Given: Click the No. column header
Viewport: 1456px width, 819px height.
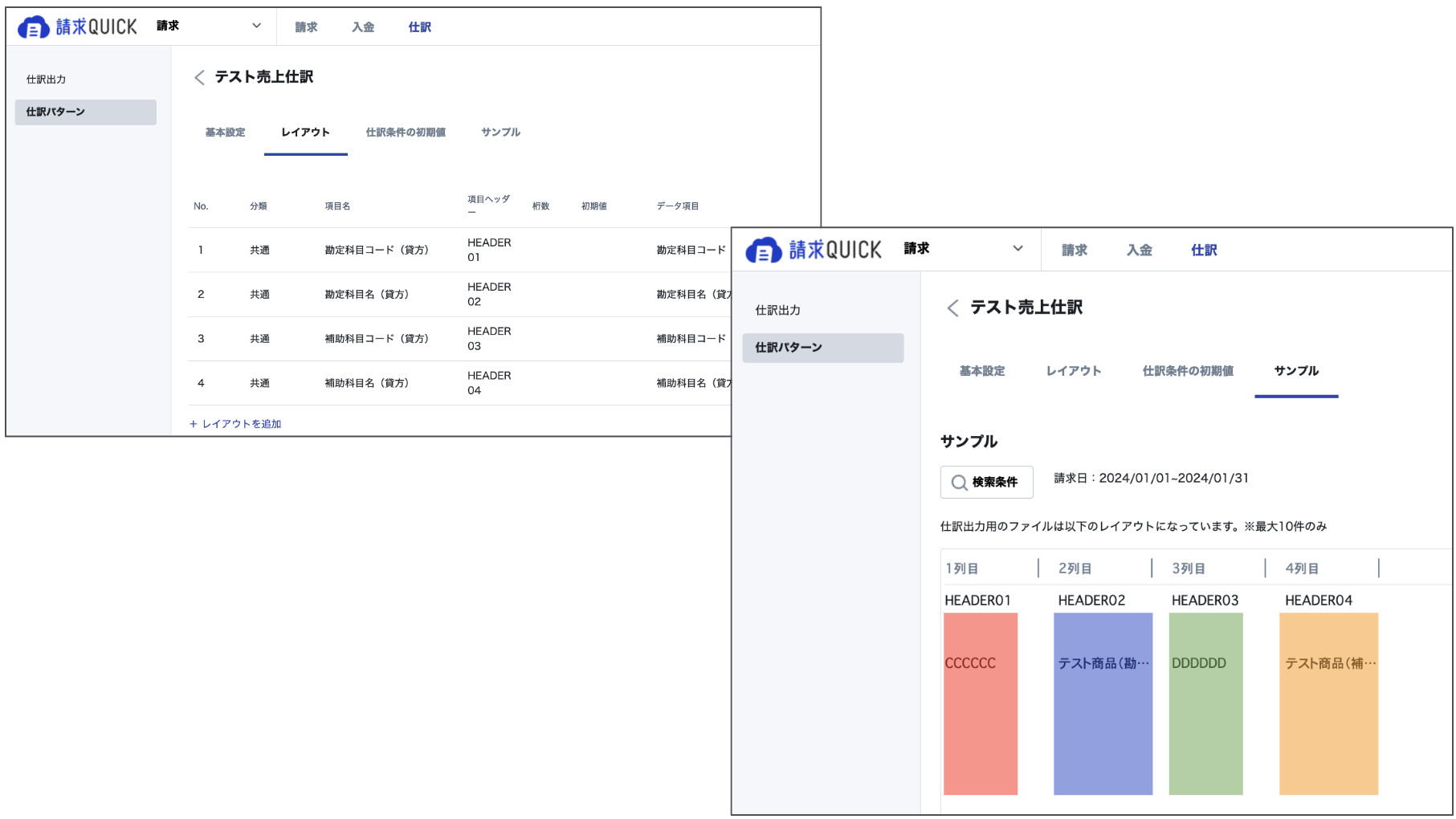Looking at the screenshot, I should [201, 206].
